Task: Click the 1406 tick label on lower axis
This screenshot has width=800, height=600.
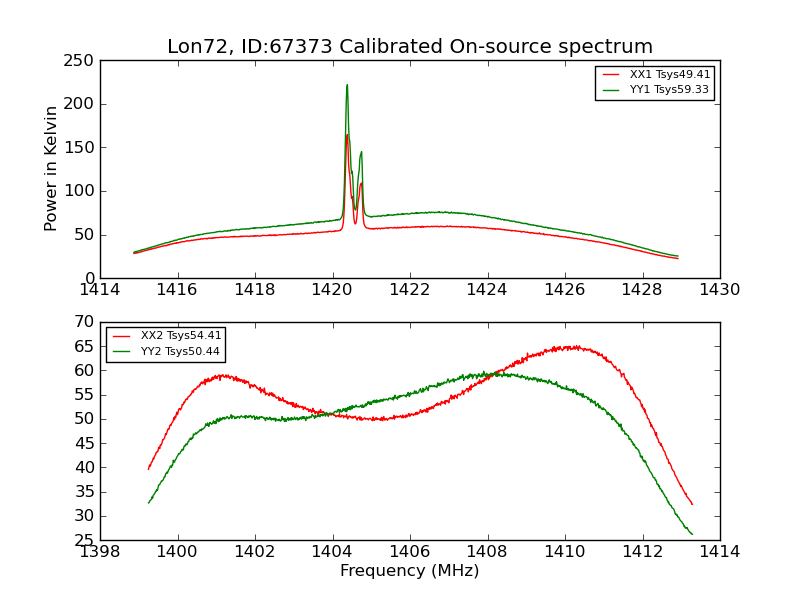Action: [410, 552]
